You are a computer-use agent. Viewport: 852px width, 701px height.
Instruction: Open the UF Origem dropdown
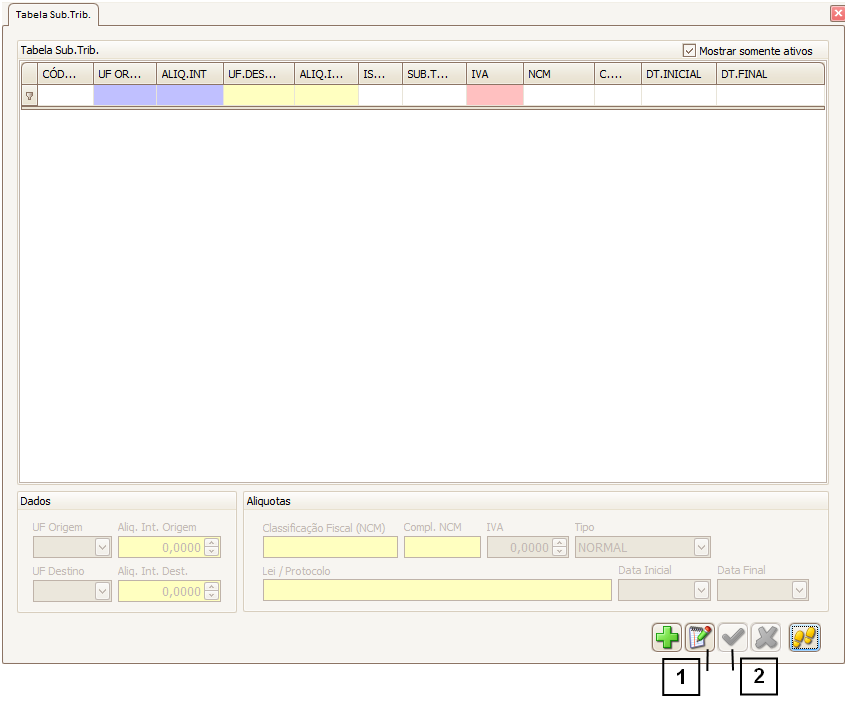[102, 547]
